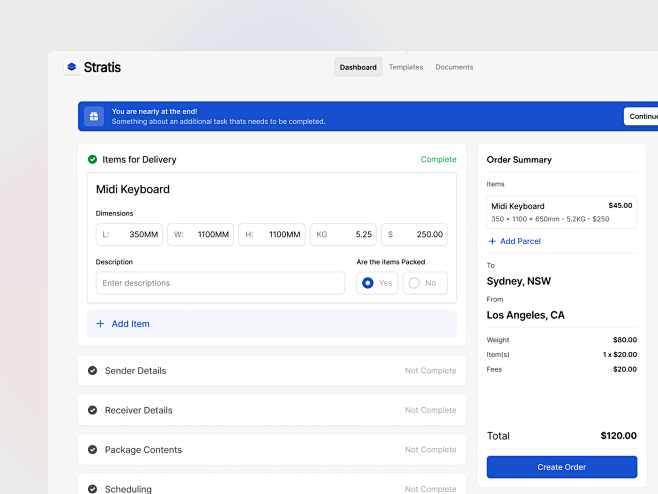Screen dimensions: 658x494
Task: Click the plus icon beside Add Parcel
Action: point(492,241)
